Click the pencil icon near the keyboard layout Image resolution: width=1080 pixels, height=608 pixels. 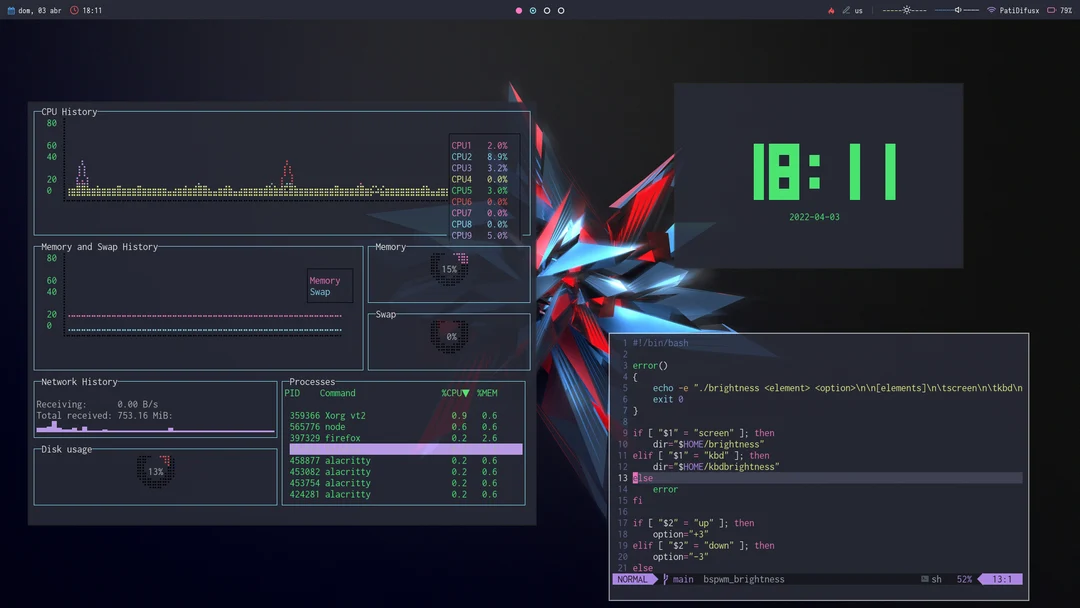click(x=846, y=10)
